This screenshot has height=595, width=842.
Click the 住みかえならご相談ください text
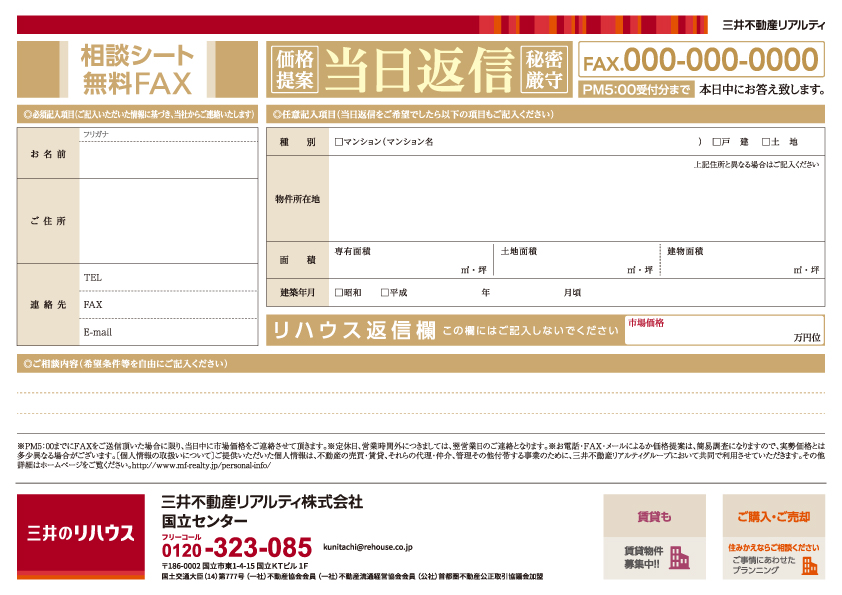[x=773, y=548]
